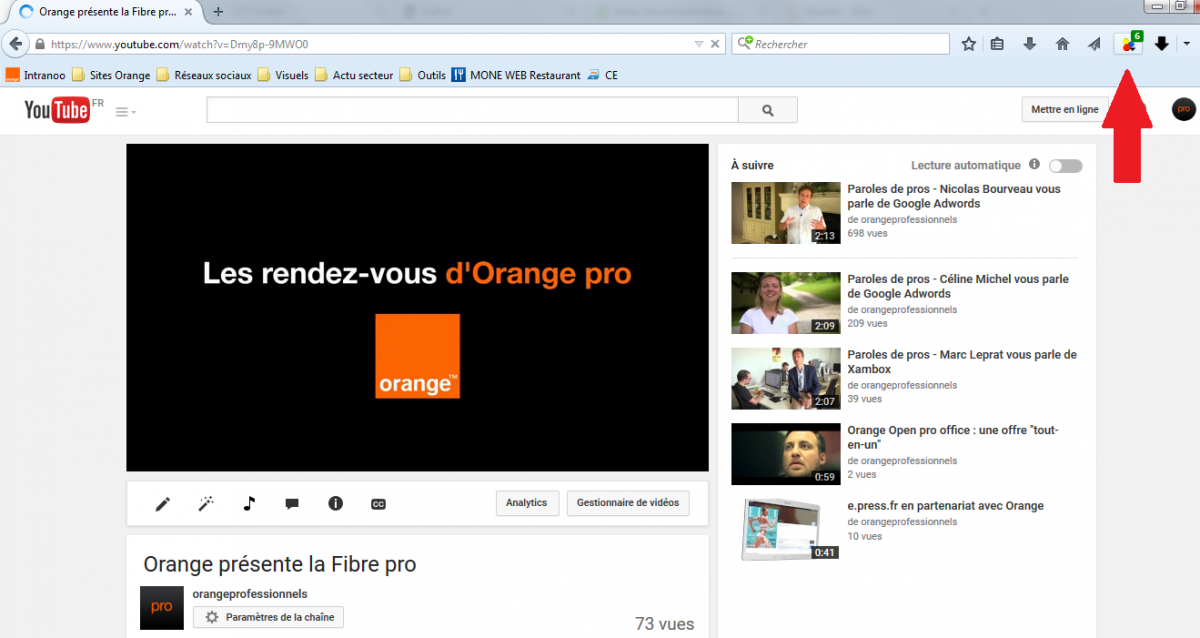Screen dimensions: 1200x638
Task: Open the orangeprofessionnels channel avatar
Action: pyautogui.click(x=161, y=607)
